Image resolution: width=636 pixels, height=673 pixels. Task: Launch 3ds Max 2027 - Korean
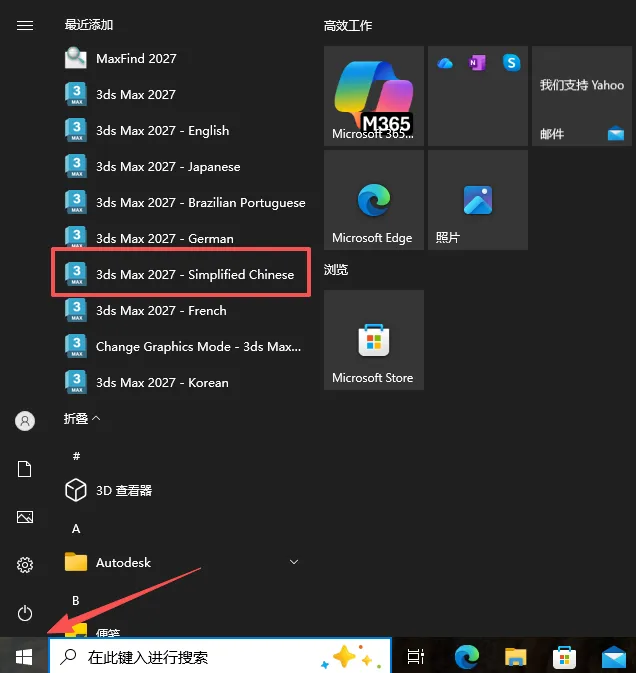[x=185, y=382]
